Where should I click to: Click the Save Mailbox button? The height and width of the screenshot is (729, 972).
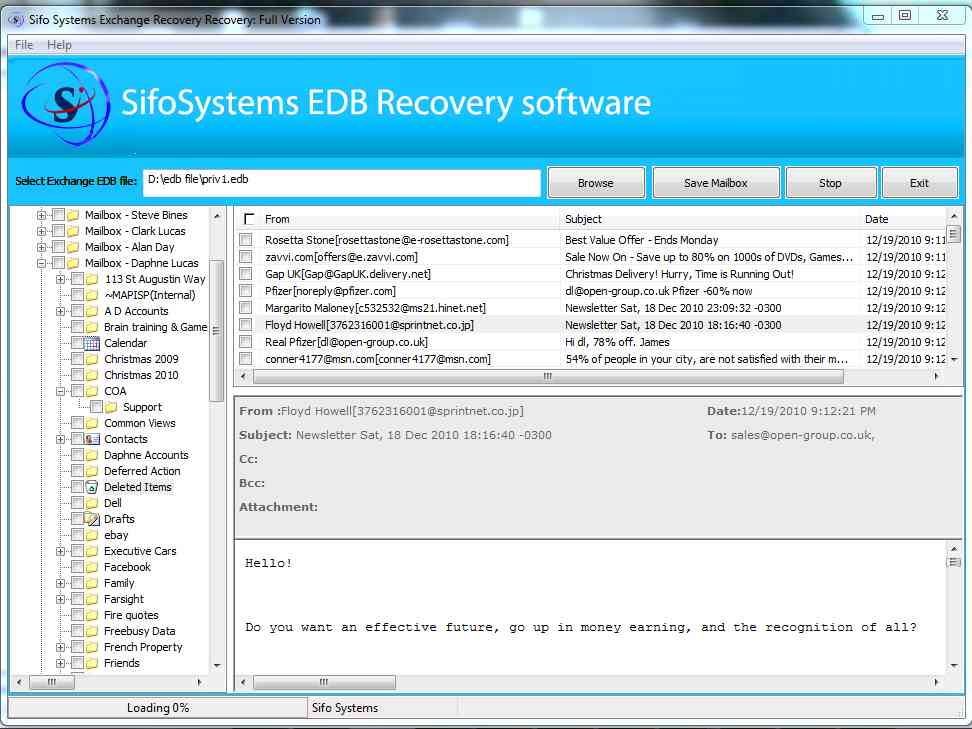[x=716, y=183]
